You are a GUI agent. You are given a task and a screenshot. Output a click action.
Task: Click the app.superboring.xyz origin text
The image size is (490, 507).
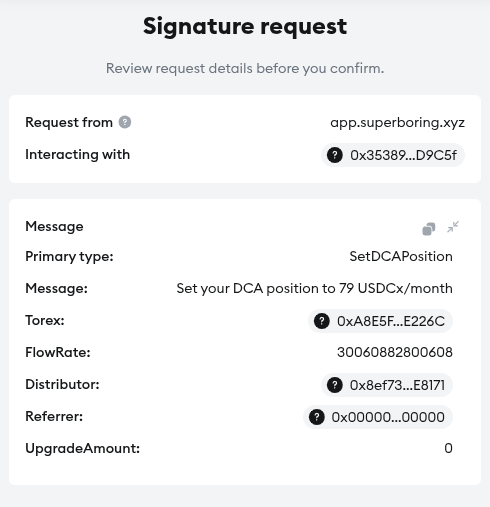[397, 123]
